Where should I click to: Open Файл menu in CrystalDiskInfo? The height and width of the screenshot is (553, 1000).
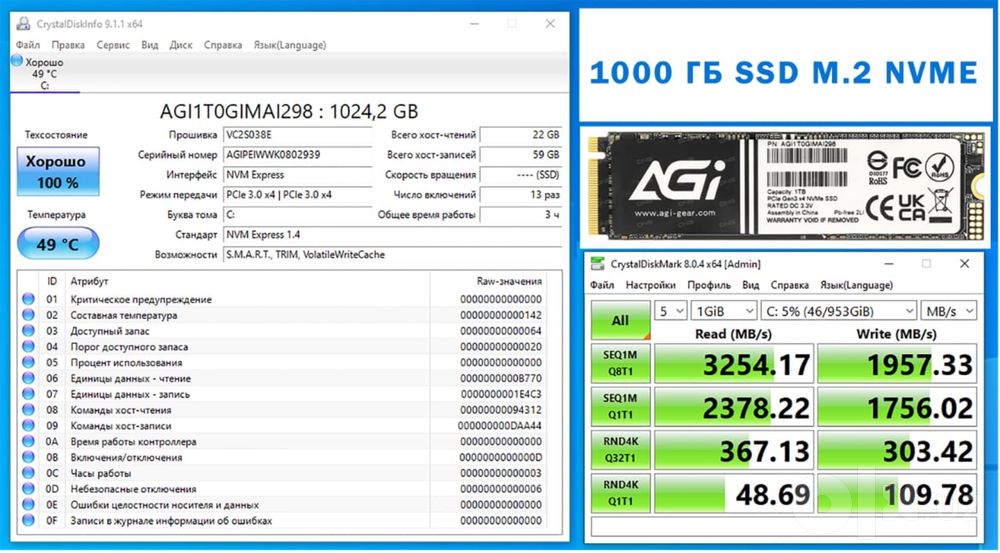[x=28, y=45]
